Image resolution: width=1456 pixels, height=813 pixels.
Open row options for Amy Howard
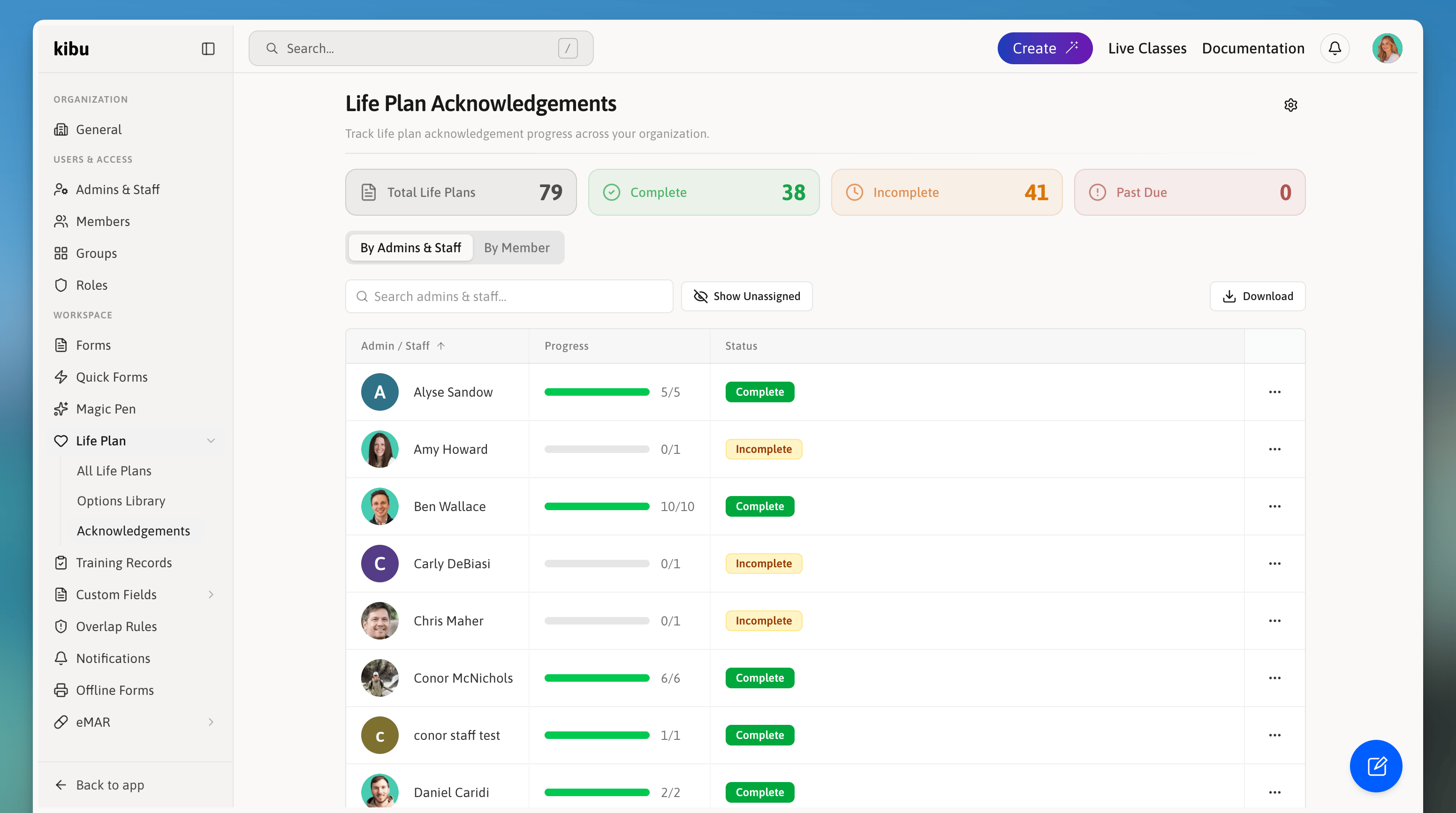click(1274, 449)
